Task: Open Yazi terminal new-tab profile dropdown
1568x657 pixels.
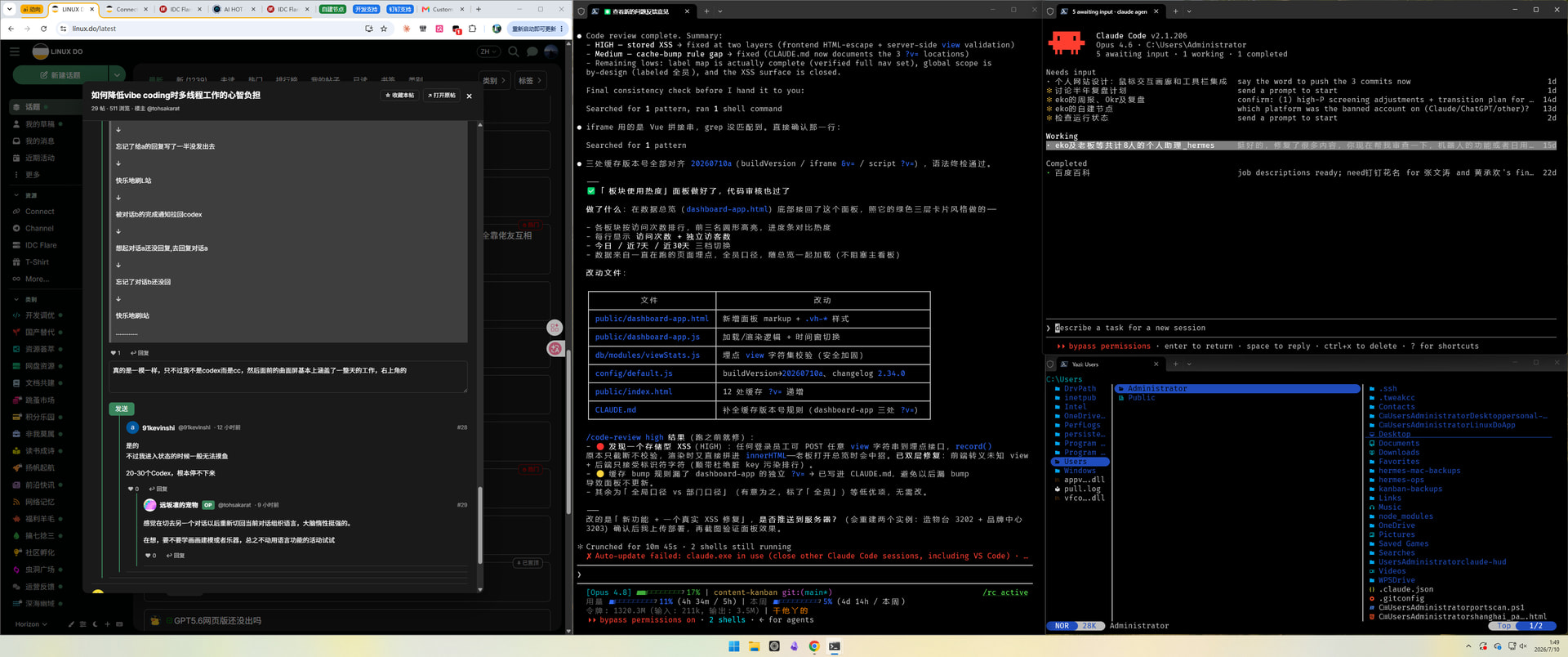Action: [1188, 364]
